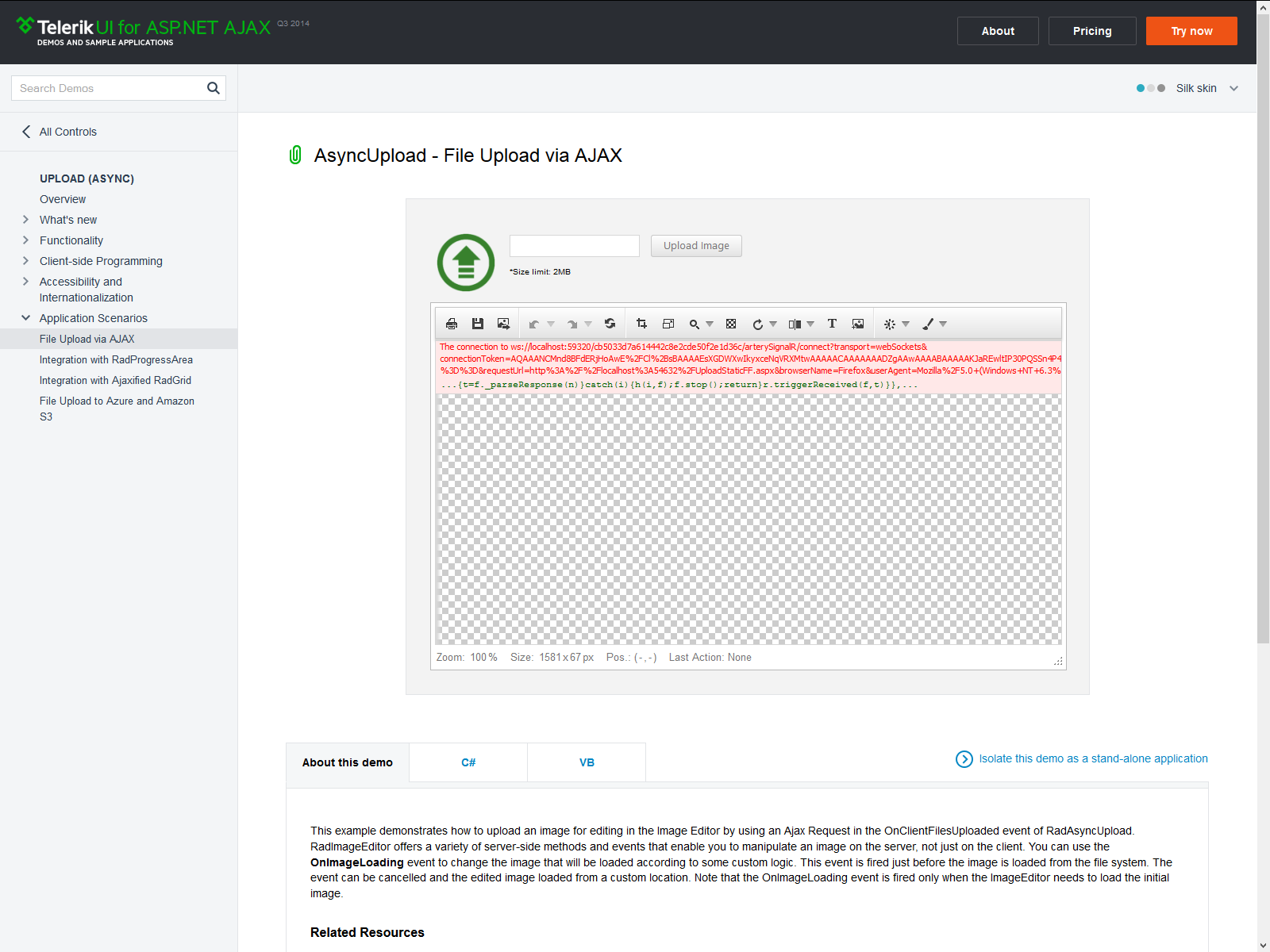Screen dimensions: 1270x952
Task: Click the green upload arrow image
Action: click(466, 263)
